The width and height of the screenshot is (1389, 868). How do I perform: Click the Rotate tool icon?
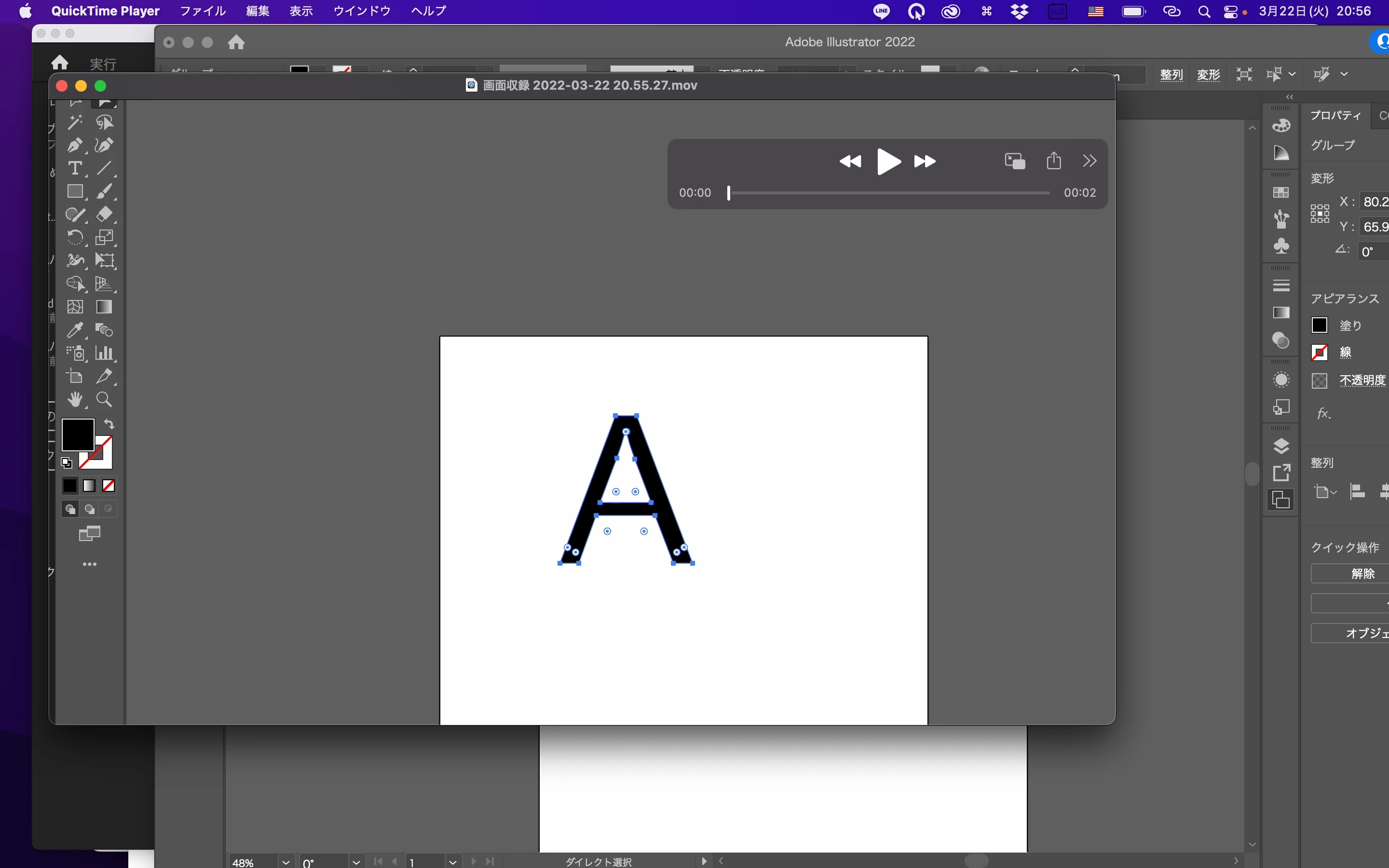[74, 237]
